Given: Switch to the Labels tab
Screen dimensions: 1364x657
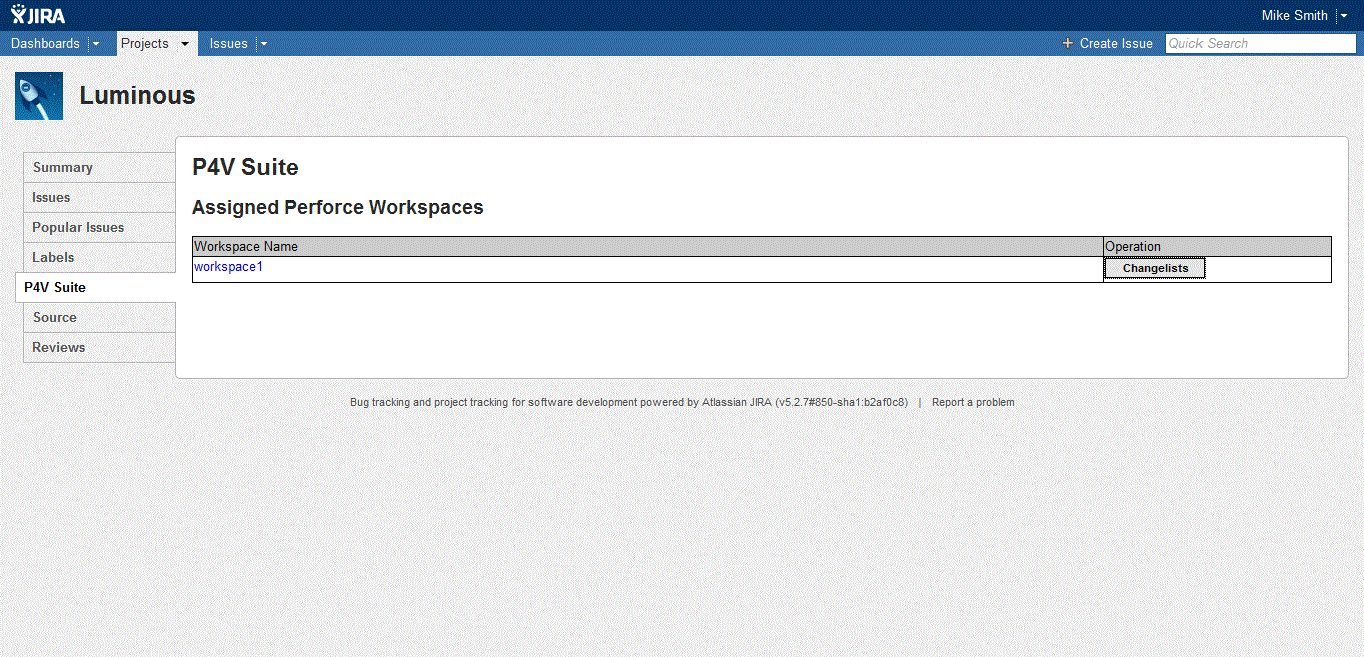Looking at the screenshot, I should pos(99,257).
